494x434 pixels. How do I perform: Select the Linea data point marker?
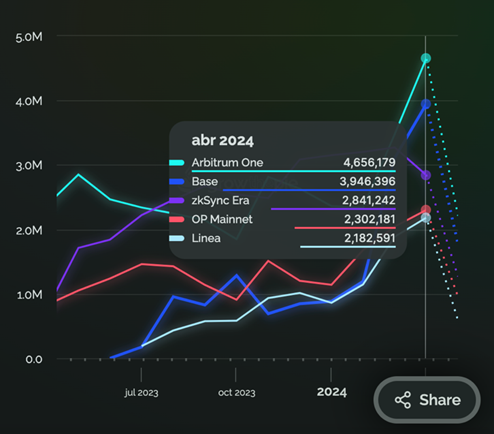[x=426, y=218]
